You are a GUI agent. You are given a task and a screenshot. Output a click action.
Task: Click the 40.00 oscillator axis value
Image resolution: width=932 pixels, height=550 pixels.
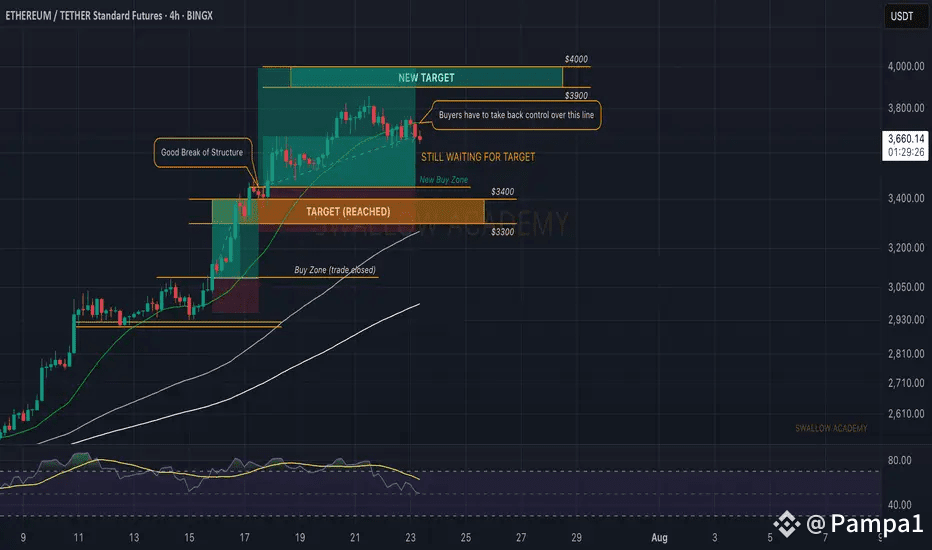(899, 504)
